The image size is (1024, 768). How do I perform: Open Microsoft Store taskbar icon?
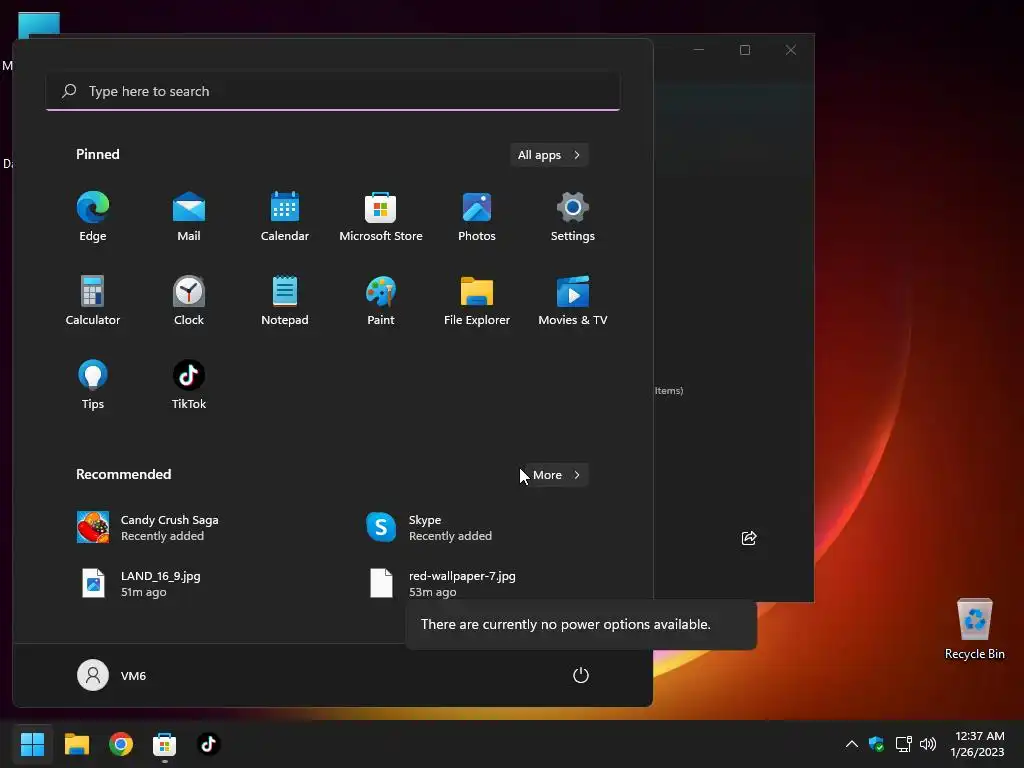click(x=165, y=744)
